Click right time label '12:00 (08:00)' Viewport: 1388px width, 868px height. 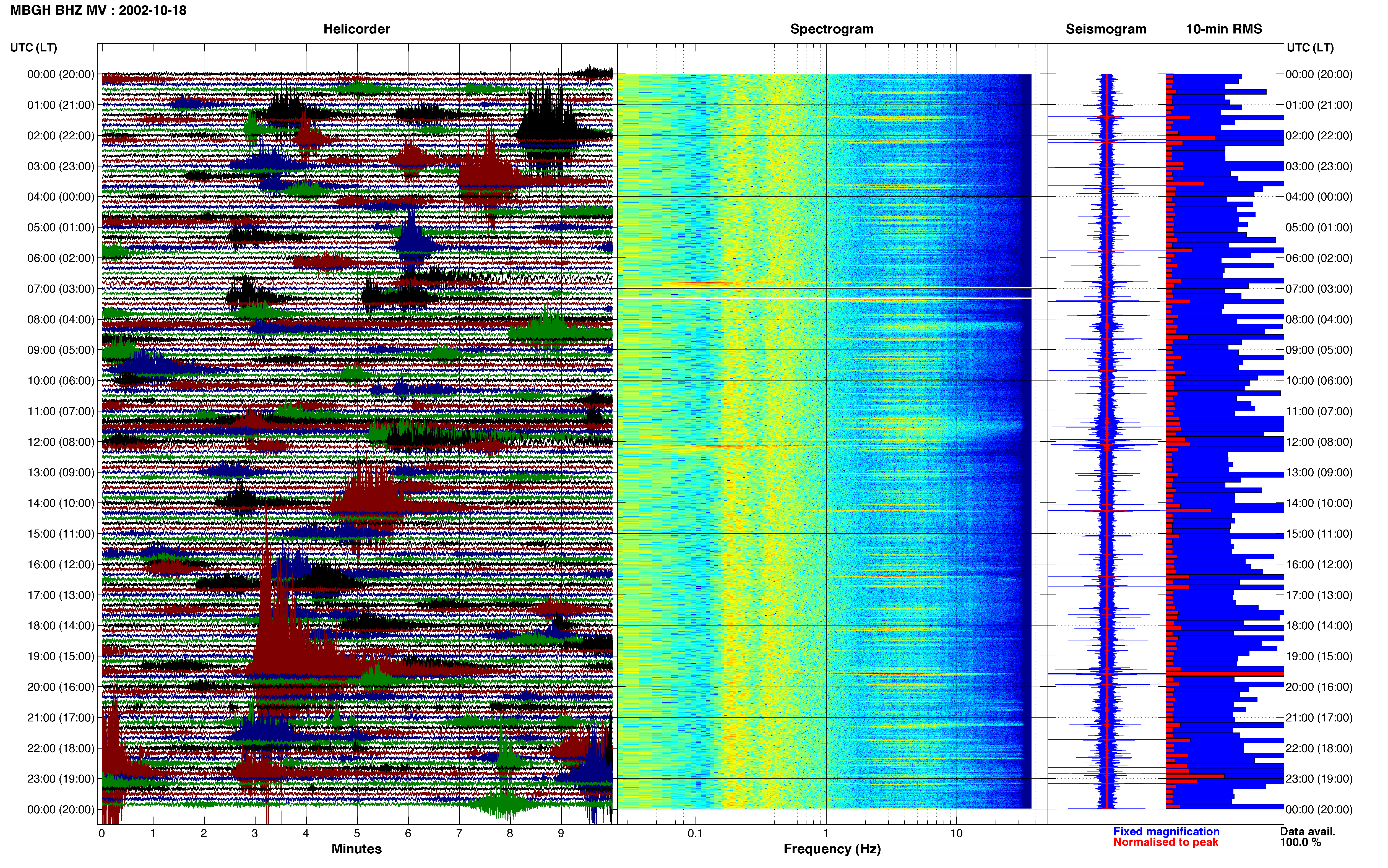point(1319,442)
